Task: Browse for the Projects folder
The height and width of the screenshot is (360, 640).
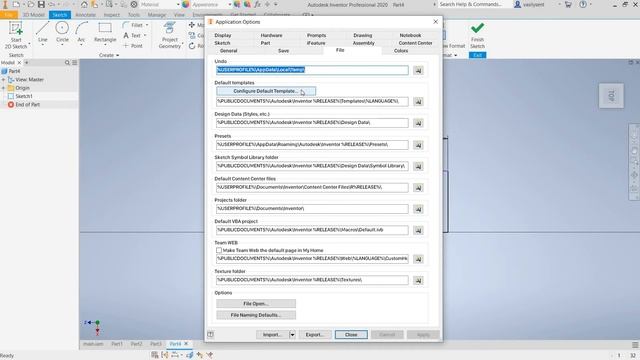Action: (x=418, y=209)
